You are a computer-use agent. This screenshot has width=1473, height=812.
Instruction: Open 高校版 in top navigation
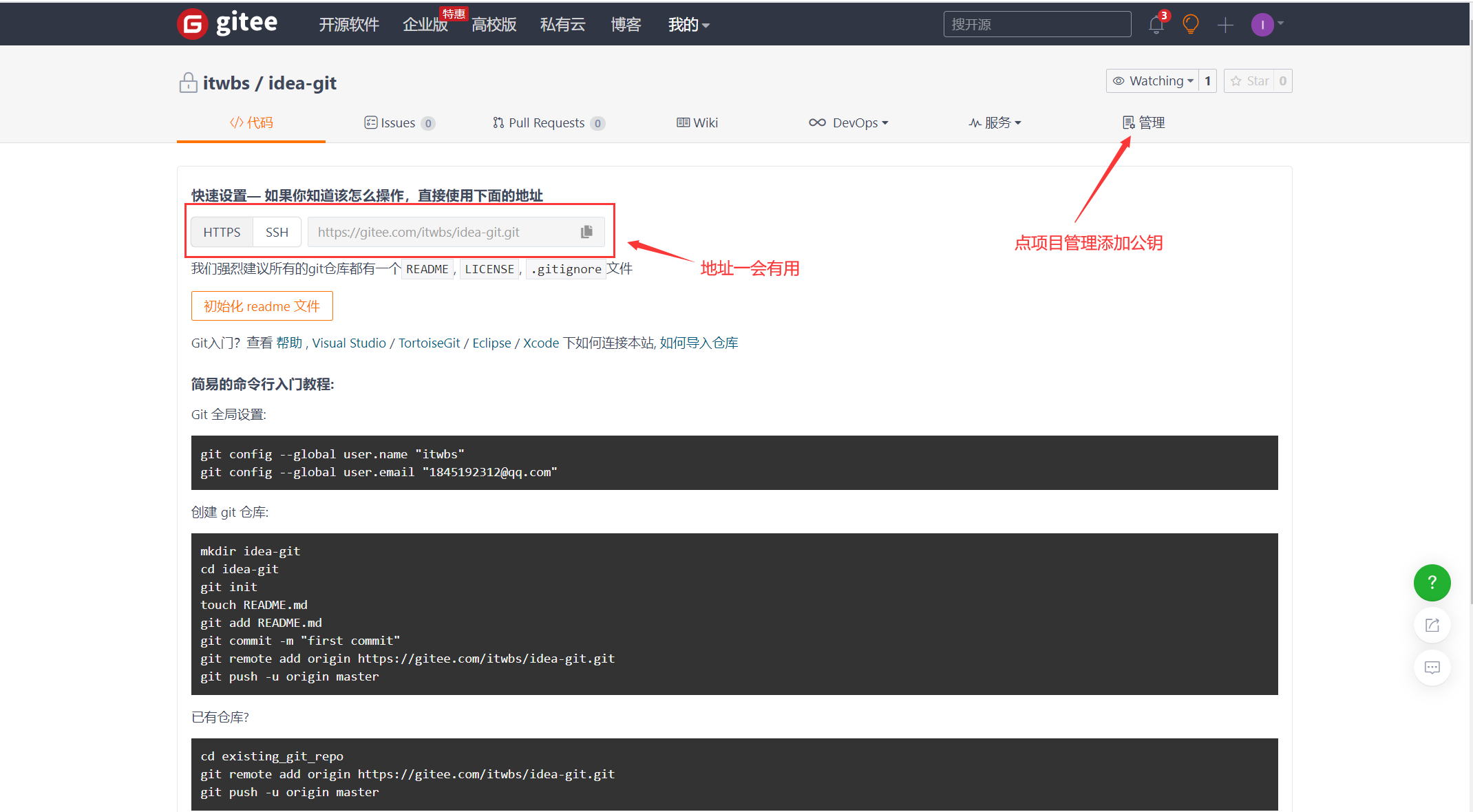tap(494, 25)
